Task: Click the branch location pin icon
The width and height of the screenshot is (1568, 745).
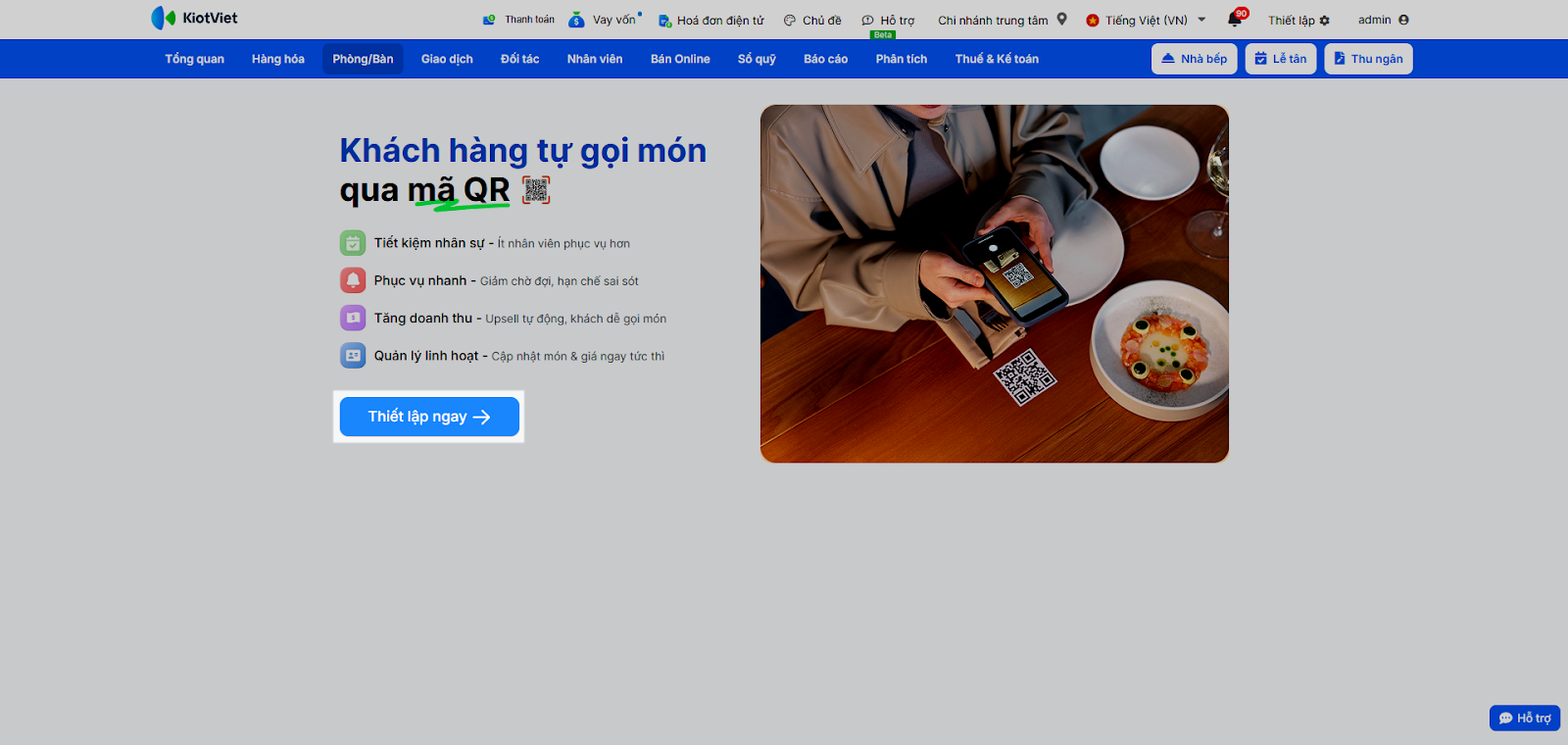Action: [x=1061, y=19]
